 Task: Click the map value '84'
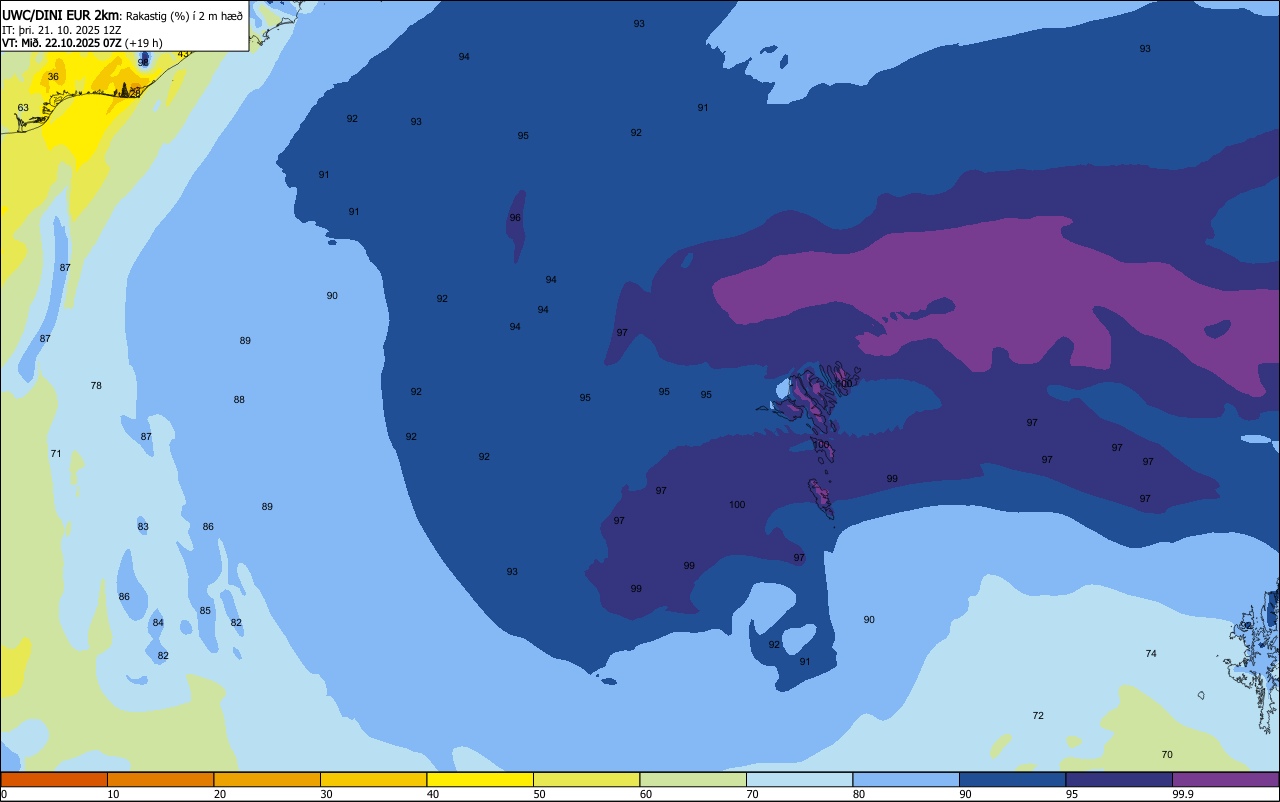pos(158,623)
